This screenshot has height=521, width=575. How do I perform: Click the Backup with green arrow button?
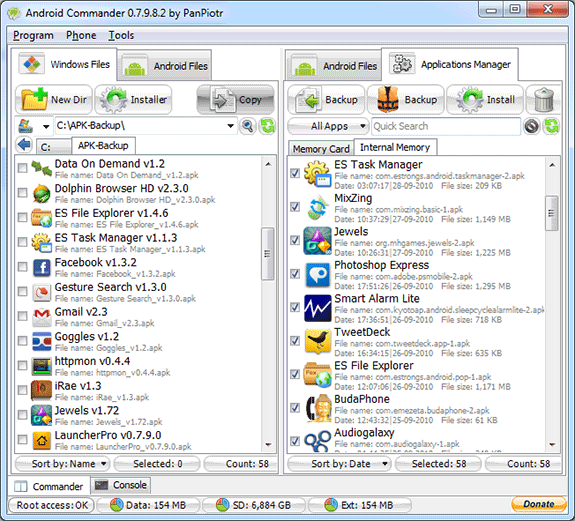pos(326,99)
